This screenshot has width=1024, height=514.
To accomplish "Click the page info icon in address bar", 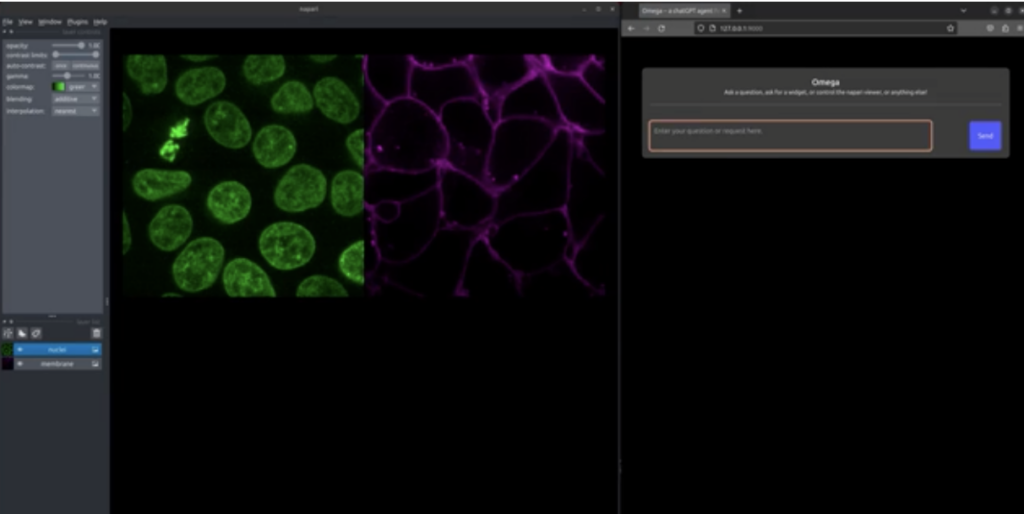I will (x=712, y=28).
